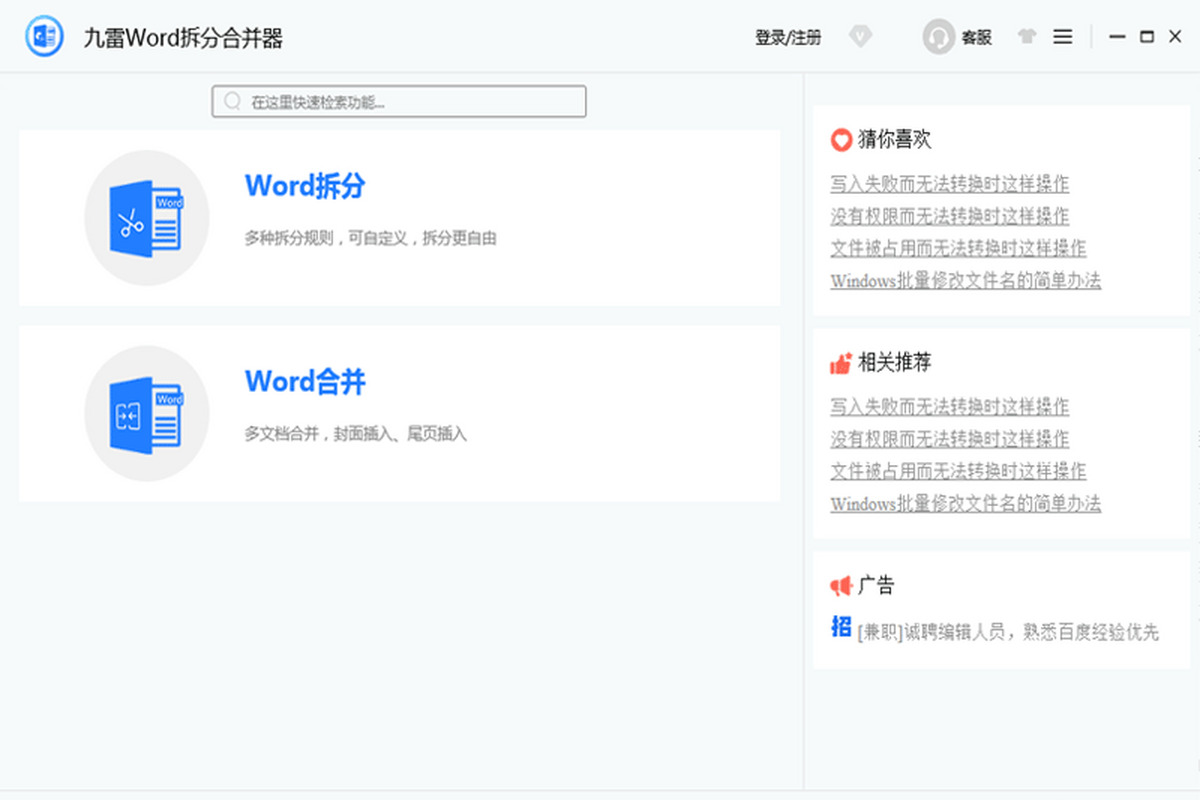Click the V-shaped VIP membership icon
Viewport: 1200px width, 800px height.
(x=860, y=36)
